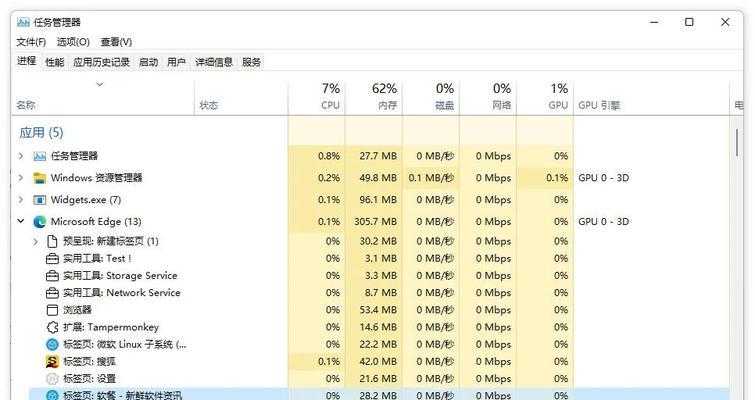This screenshot has height=400, width=755.
Task: Click the 0.8% CPU value for 任务管理器
Action: 329,156
